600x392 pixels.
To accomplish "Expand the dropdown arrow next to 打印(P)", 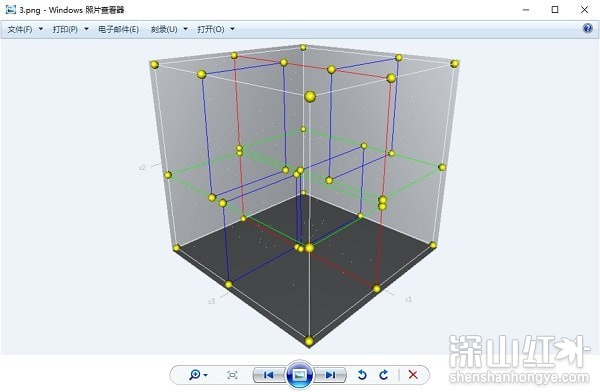I will pos(86,29).
